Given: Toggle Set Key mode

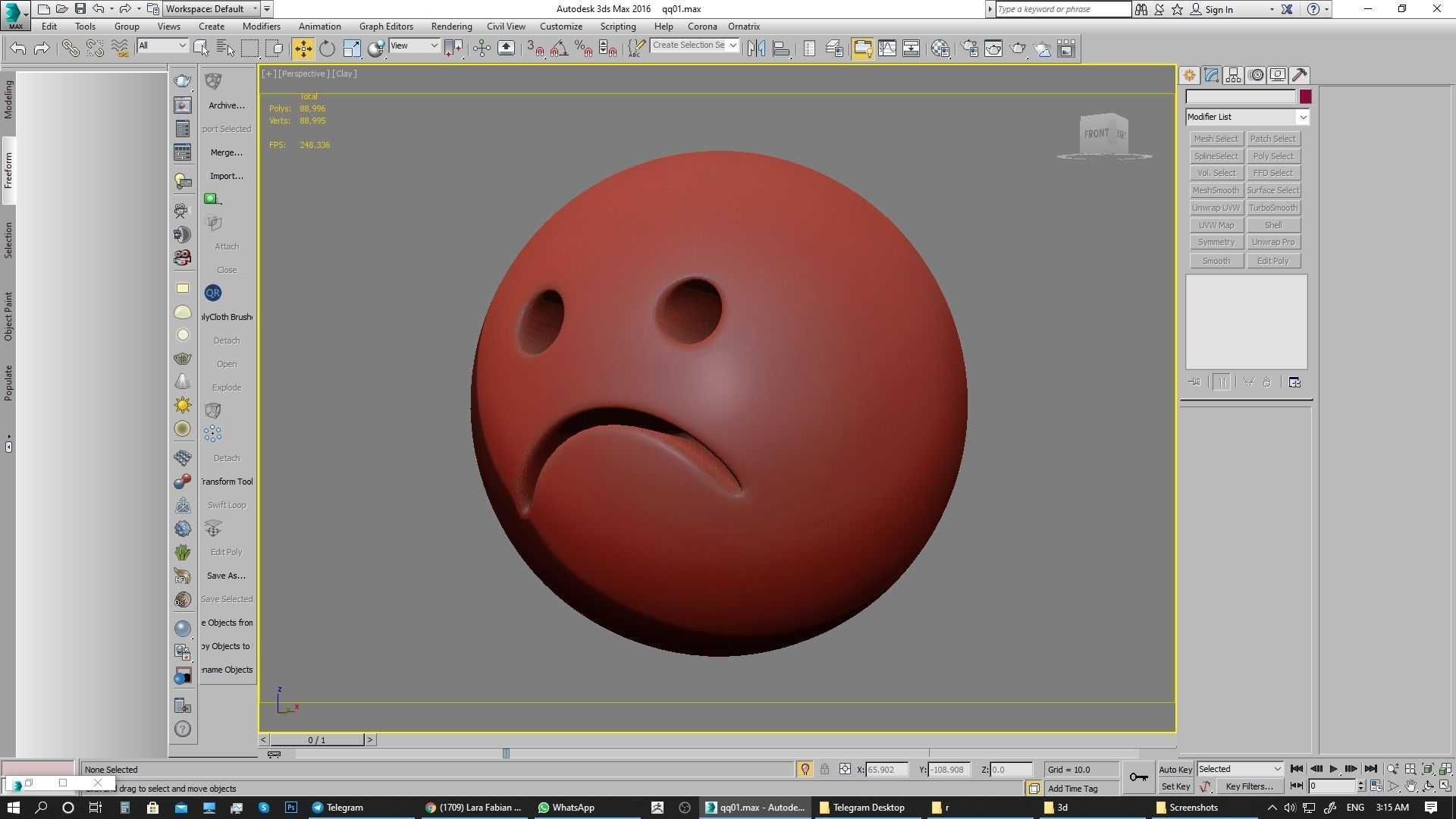Looking at the screenshot, I should [x=1175, y=786].
